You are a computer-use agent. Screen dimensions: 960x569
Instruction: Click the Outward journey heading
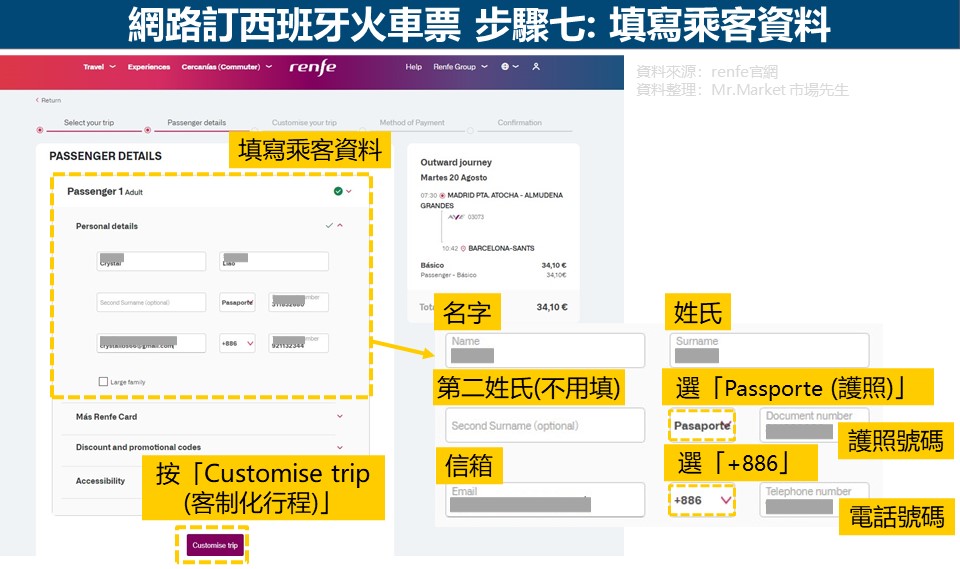[456, 162]
